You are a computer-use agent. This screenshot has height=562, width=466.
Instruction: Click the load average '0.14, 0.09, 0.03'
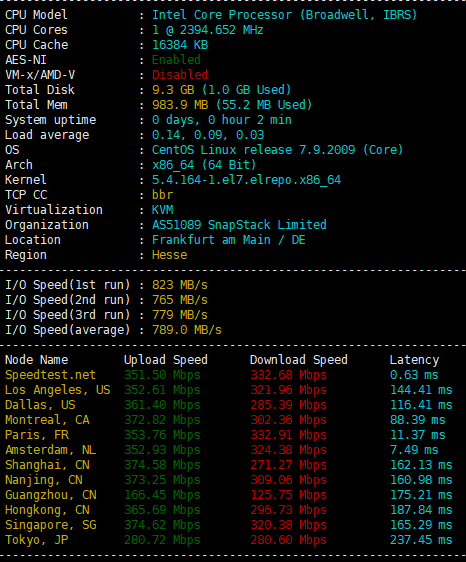pyautogui.click(x=208, y=135)
